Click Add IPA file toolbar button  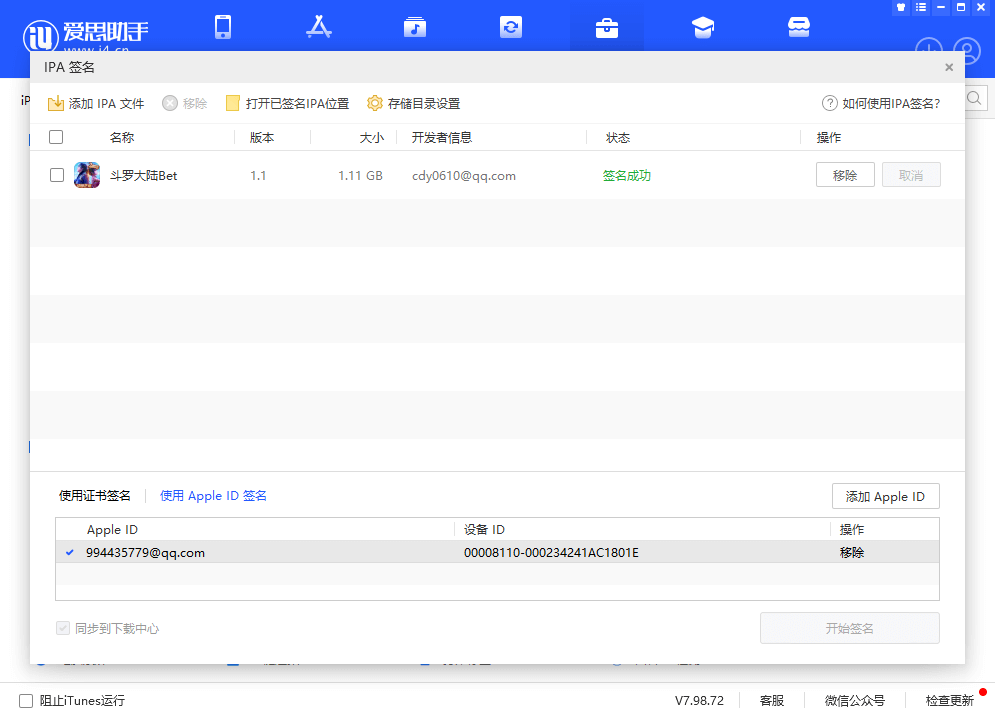click(x=96, y=103)
